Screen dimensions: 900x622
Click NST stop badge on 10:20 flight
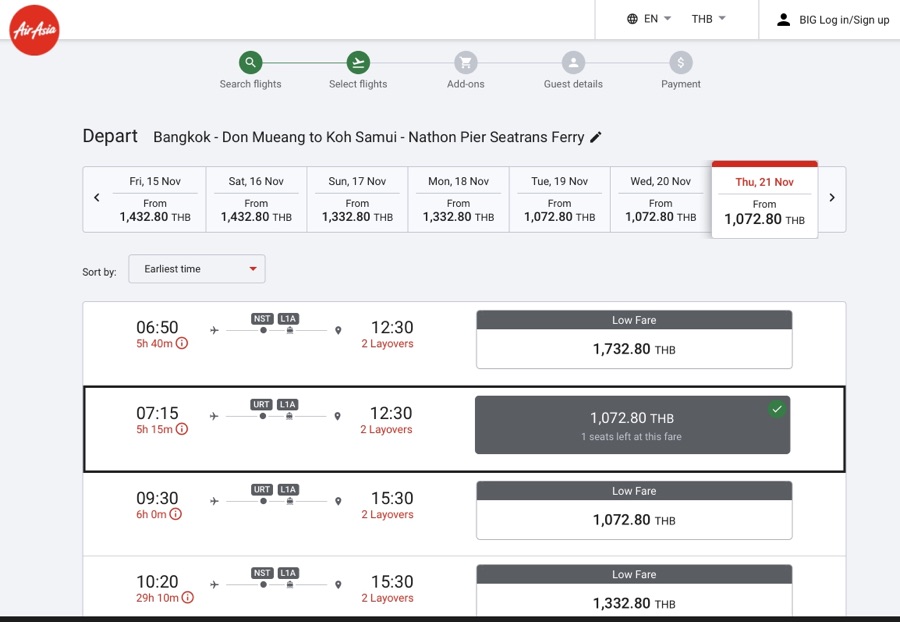[262, 573]
